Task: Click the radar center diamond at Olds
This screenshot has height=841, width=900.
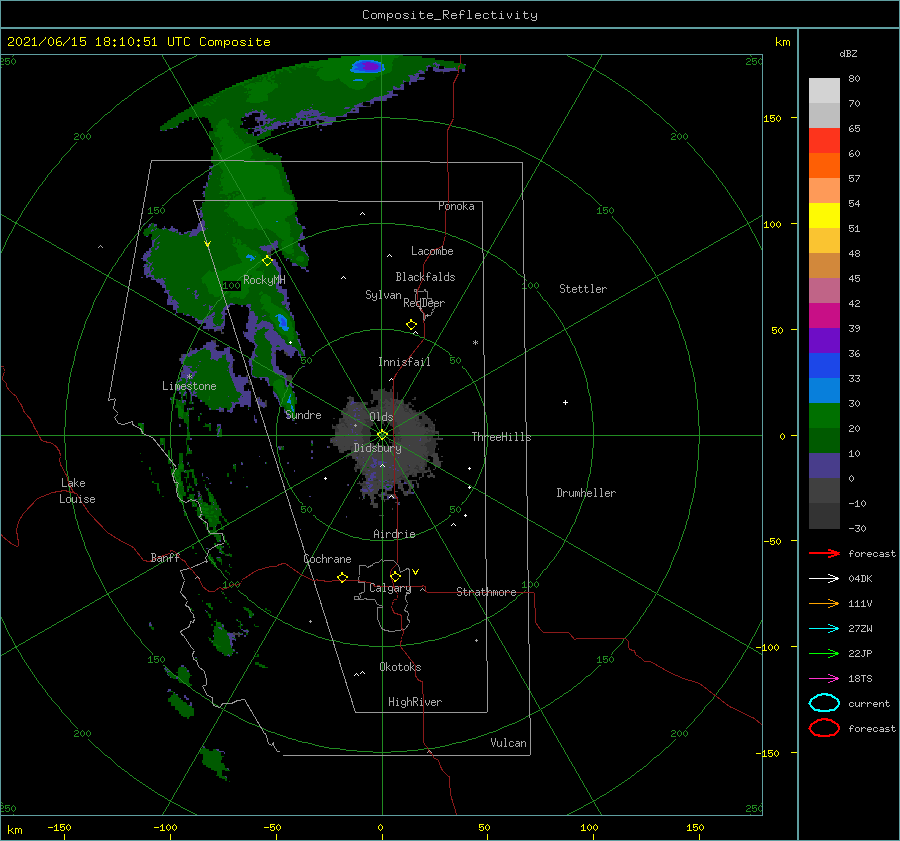Action: coord(382,435)
